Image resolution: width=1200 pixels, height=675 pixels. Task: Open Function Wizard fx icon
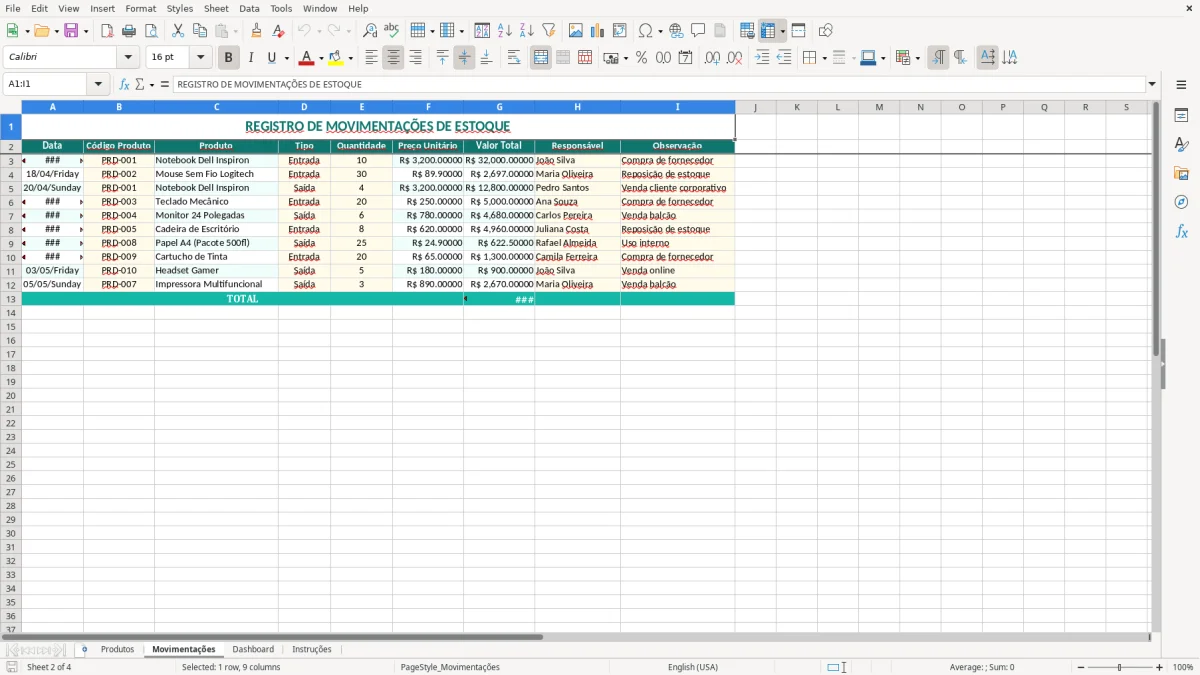[125, 85]
